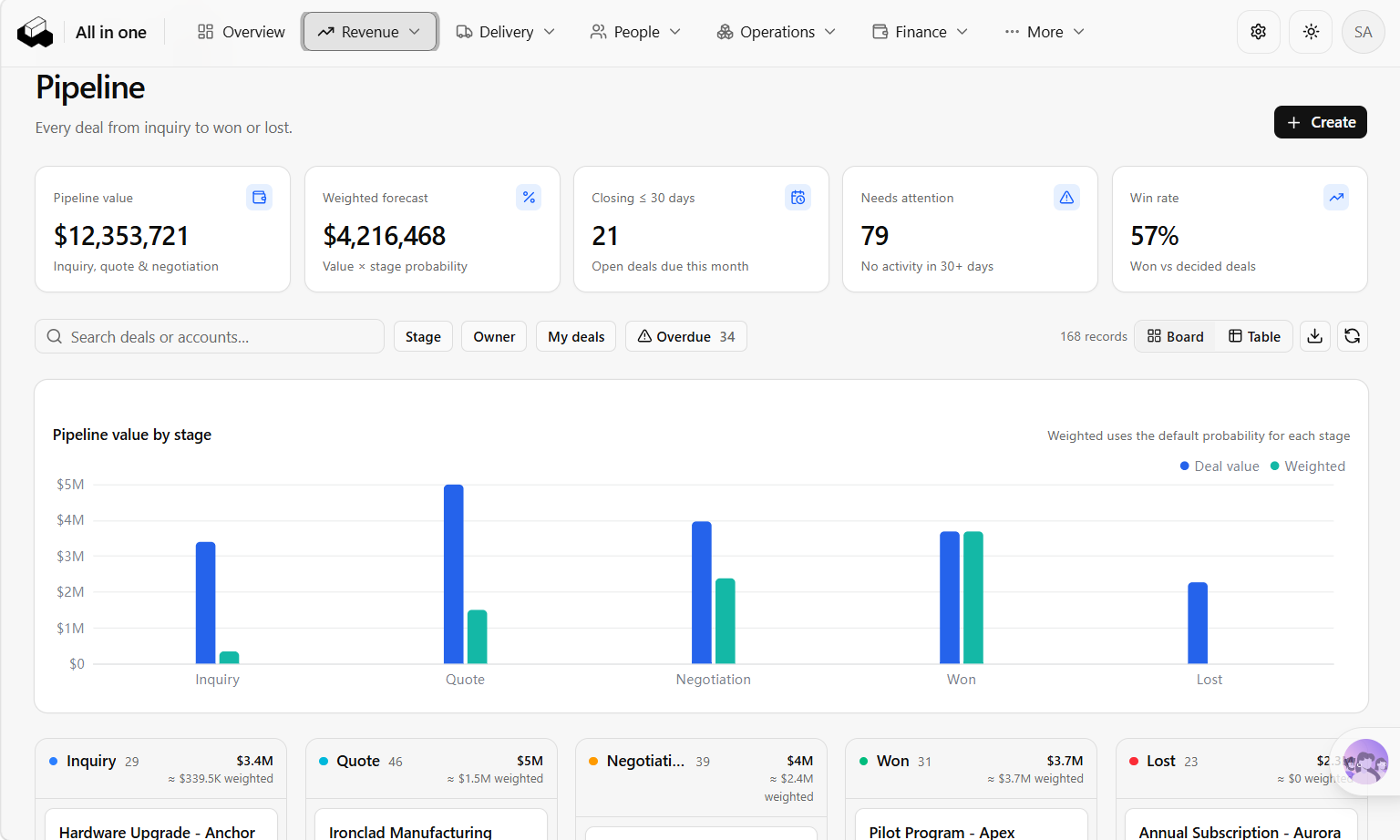This screenshot has height=840, width=1400.
Task: Expand the Delivery dropdown menu
Action: [x=506, y=32]
